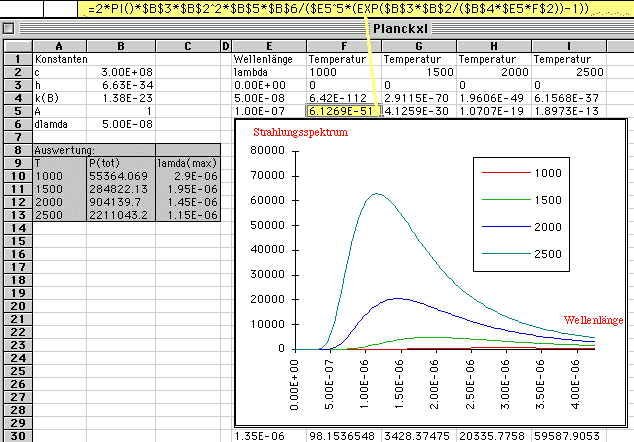Select column E header

coord(269,46)
